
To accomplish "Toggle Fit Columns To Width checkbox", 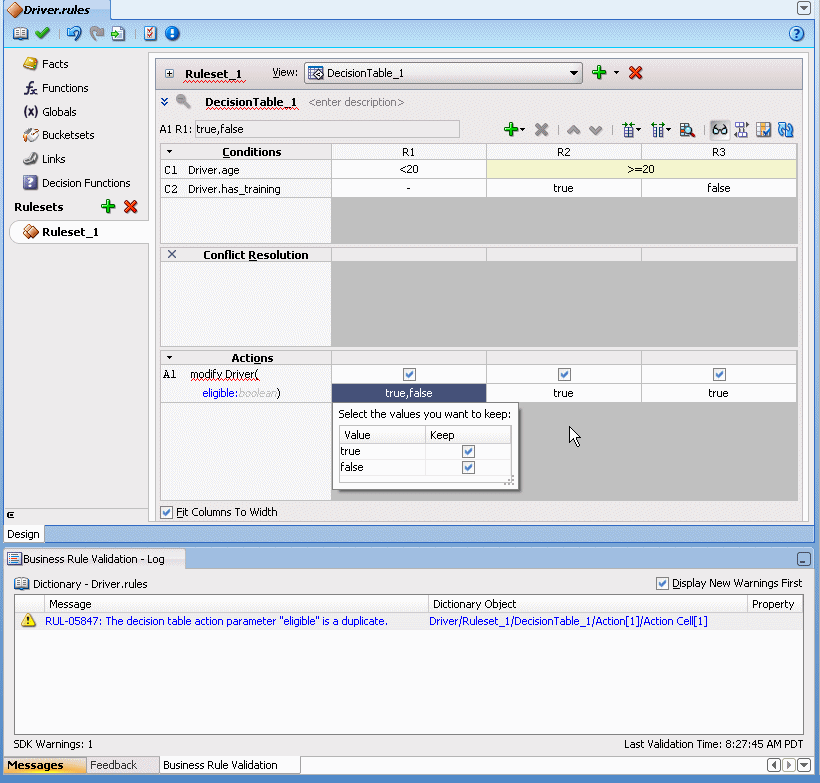I will [x=167, y=512].
